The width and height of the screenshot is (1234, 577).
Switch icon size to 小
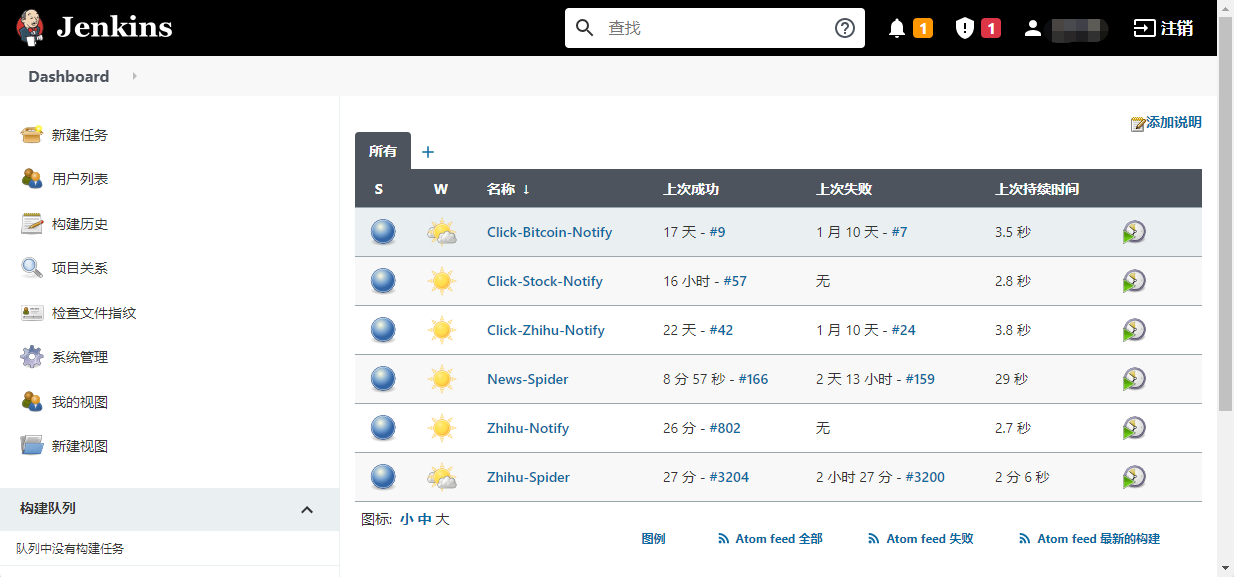click(406, 519)
